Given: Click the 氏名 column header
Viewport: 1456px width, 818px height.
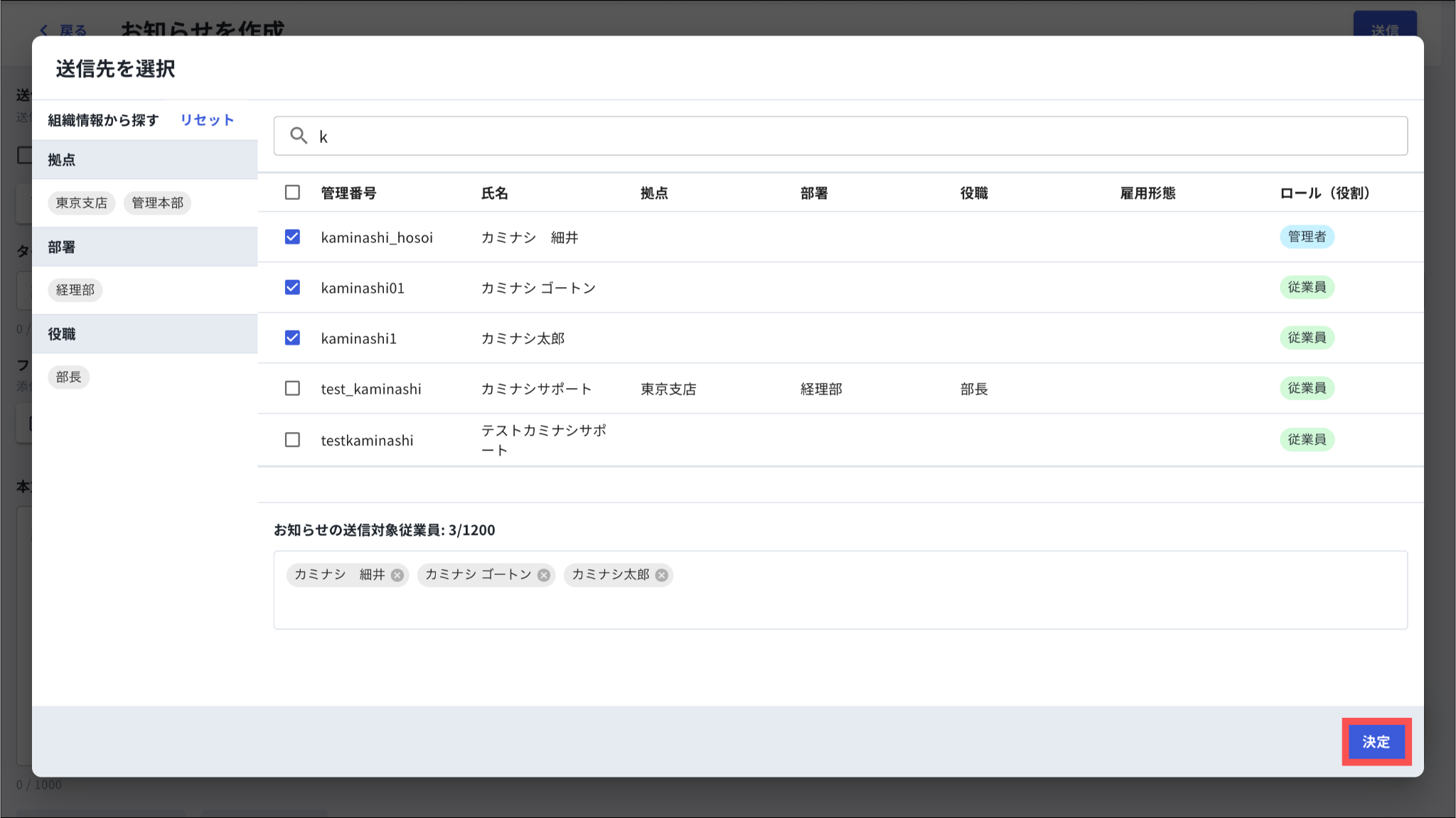Looking at the screenshot, I should [495, 193].
